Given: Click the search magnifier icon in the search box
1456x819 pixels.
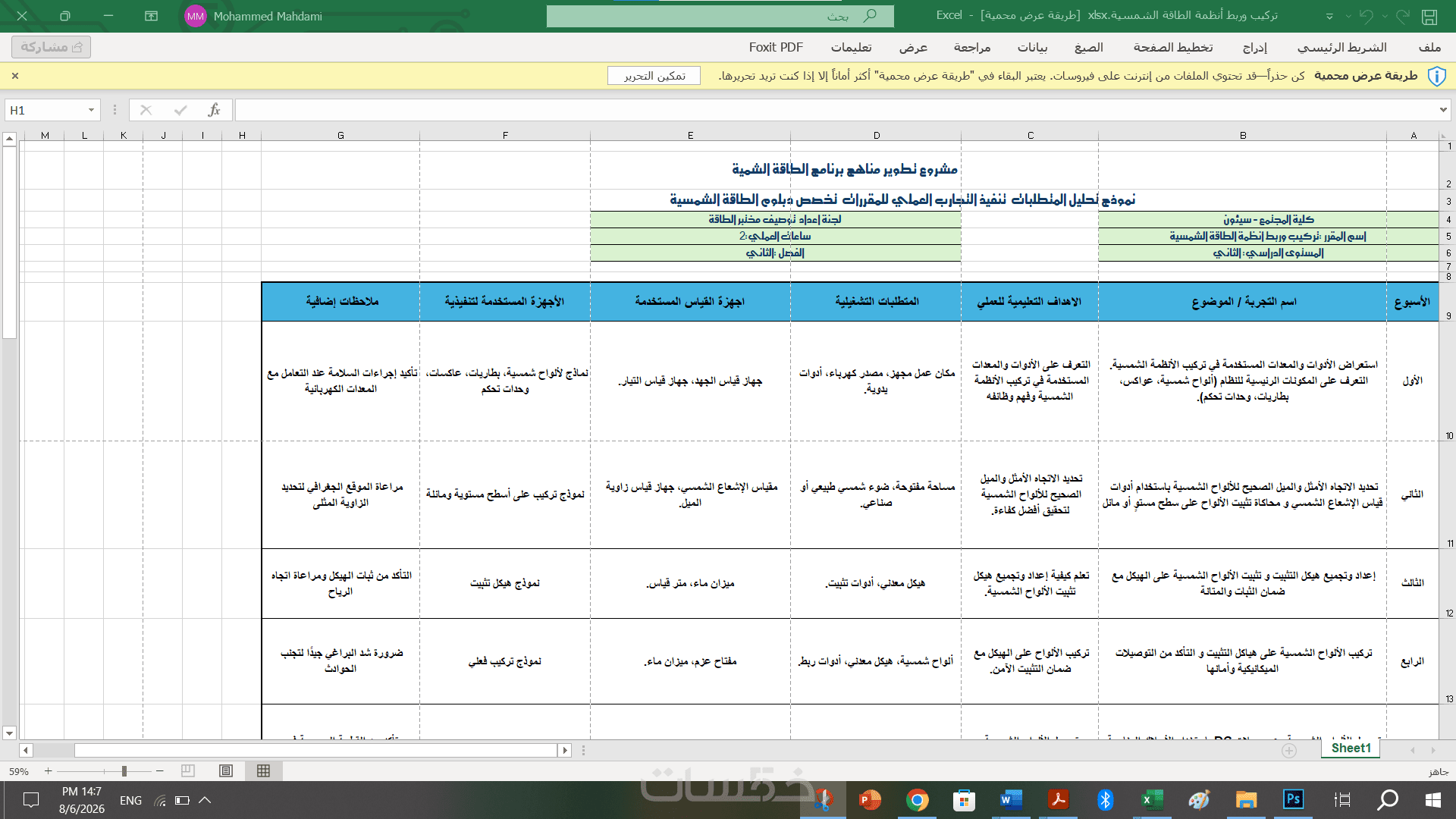Looking at the screenshot, I should click(x=870, y=16).
